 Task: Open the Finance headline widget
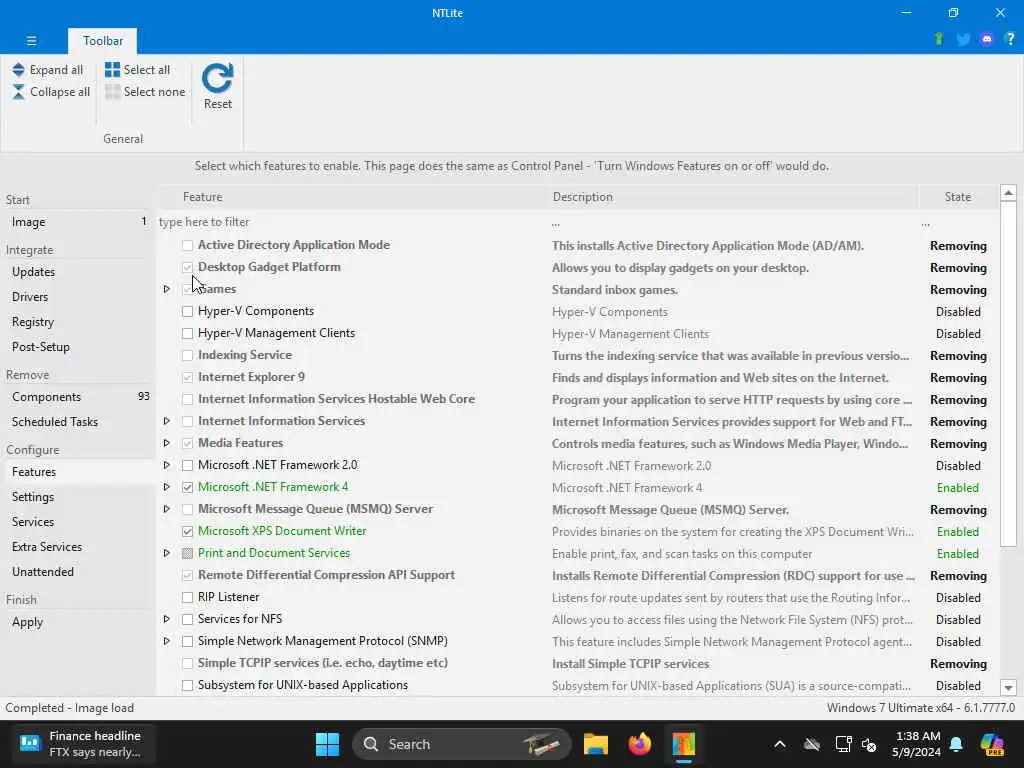pyautogui.click(x=83, y=744)
